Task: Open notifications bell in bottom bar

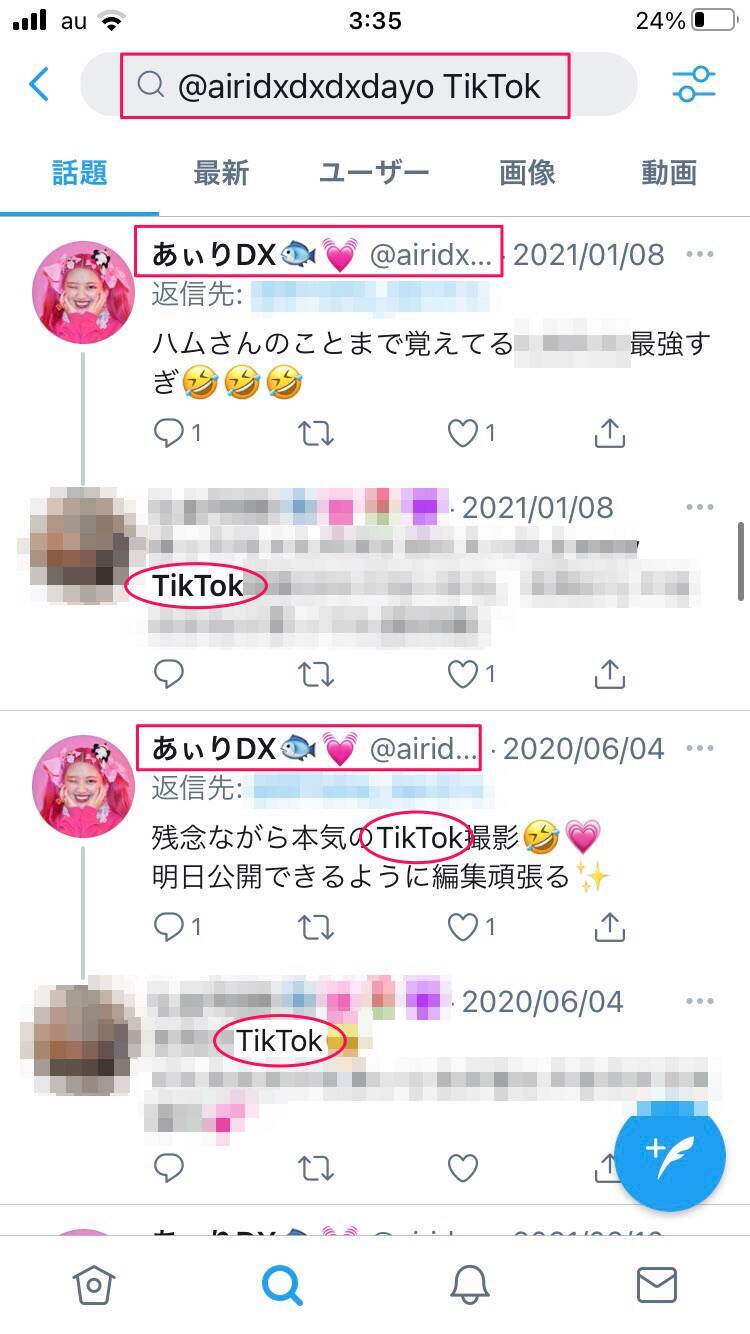Action: coord(469,1285)
